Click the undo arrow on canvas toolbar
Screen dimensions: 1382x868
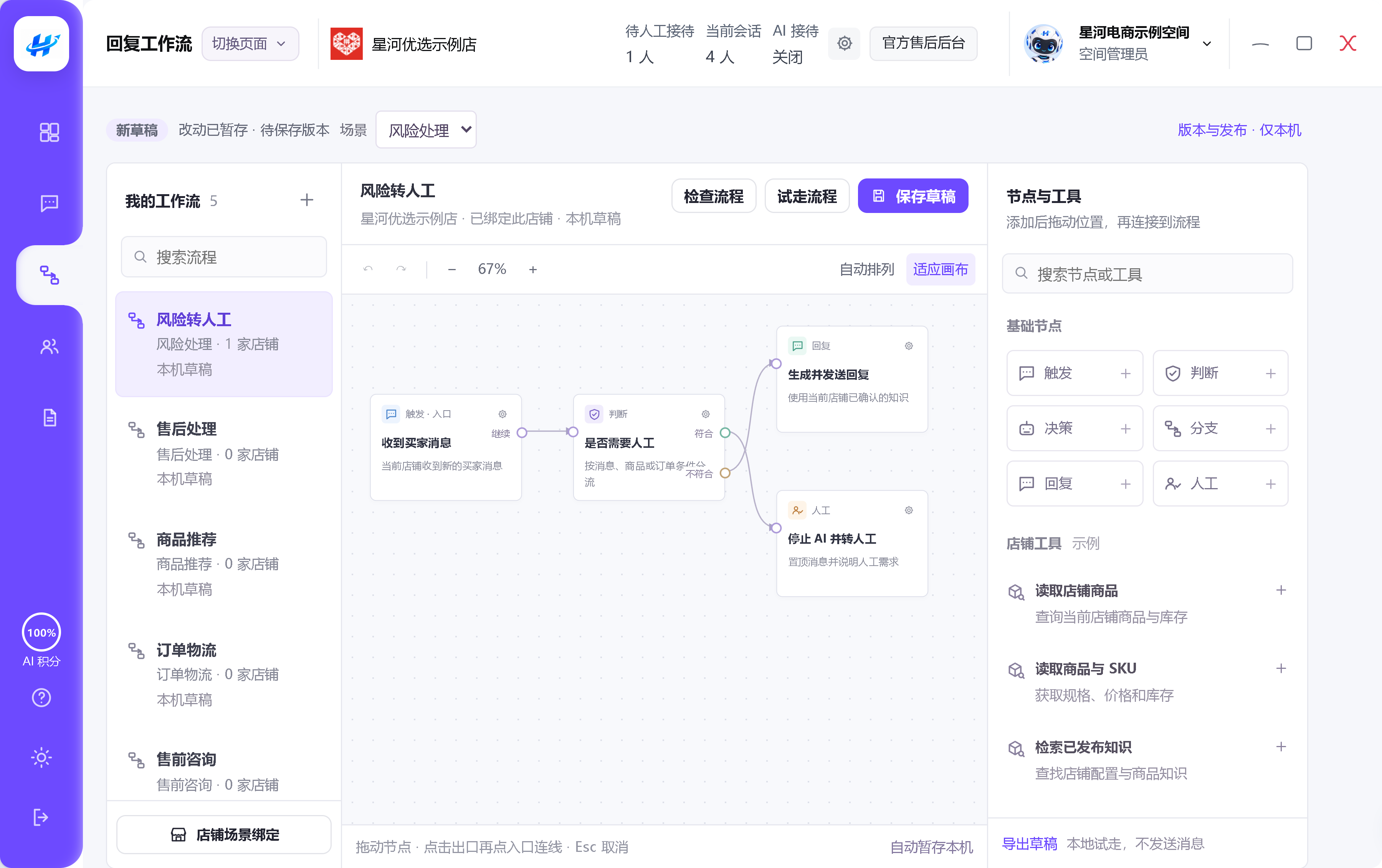(x=369, y=269)
